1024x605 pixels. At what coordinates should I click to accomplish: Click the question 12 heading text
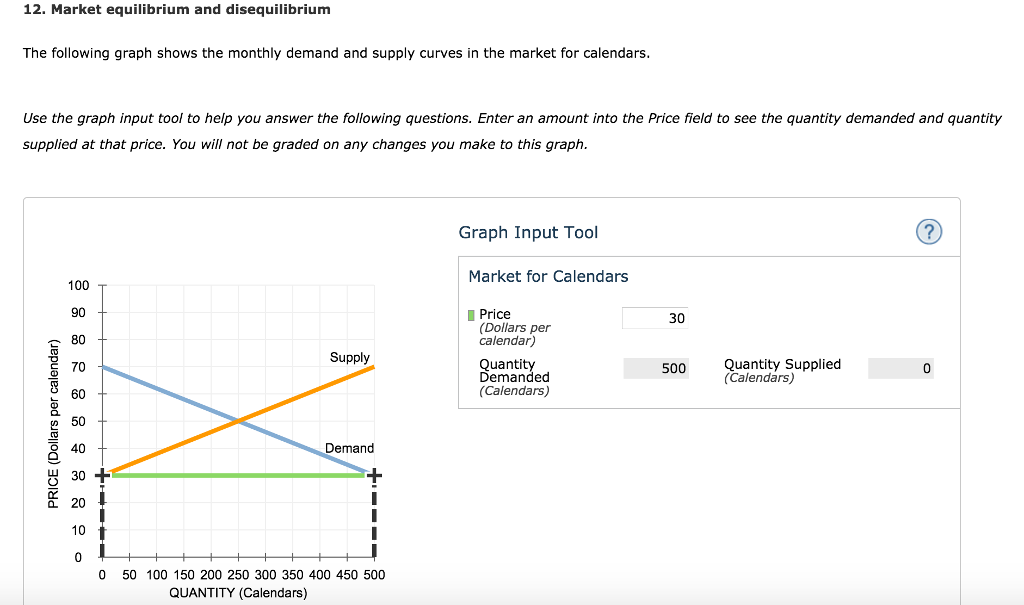(175, 9)
